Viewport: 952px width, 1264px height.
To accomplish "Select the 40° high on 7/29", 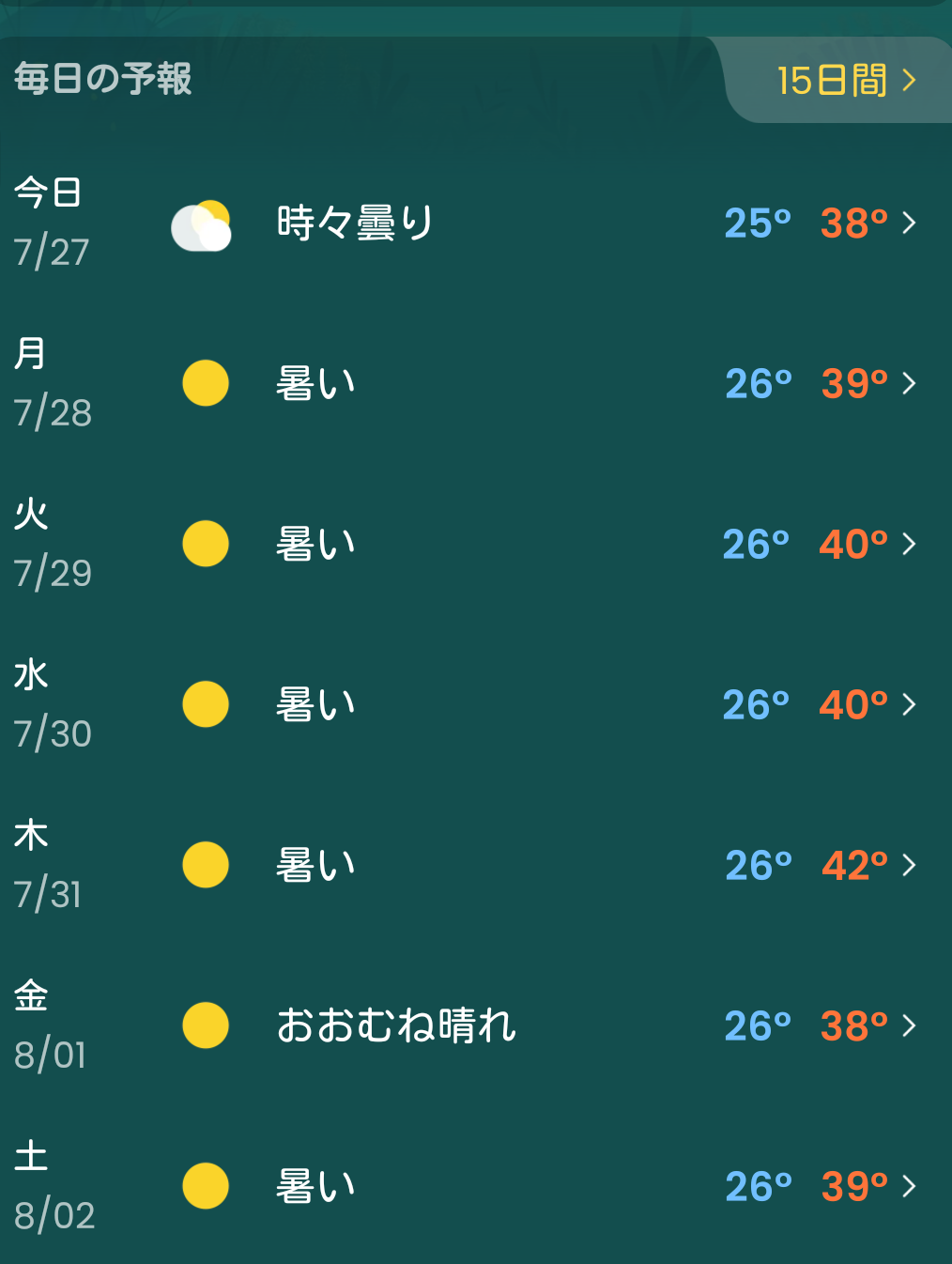I will coord(853,544).
